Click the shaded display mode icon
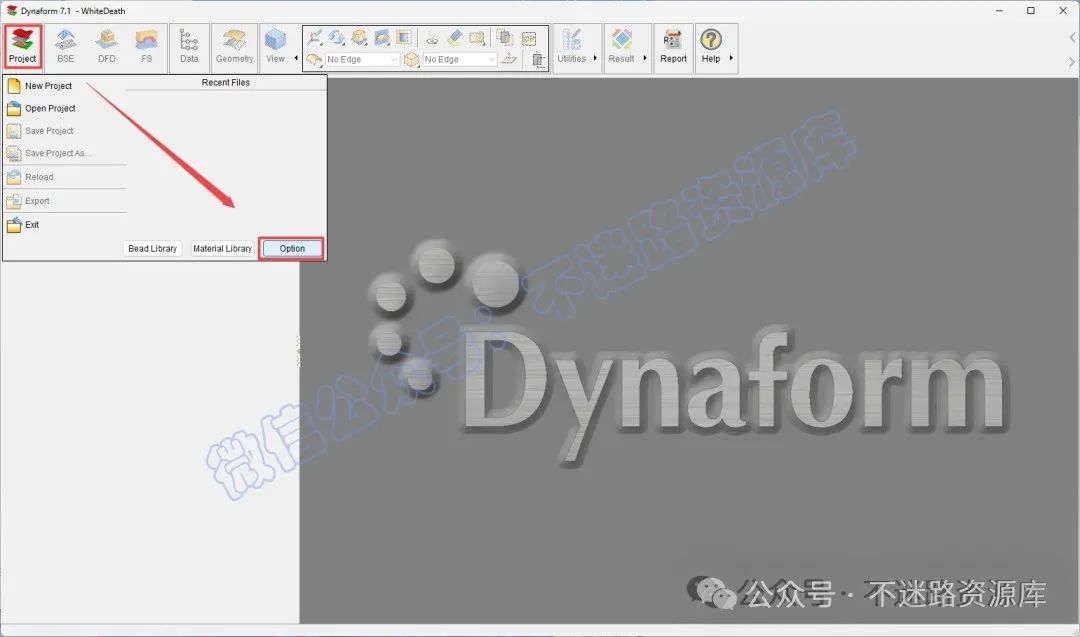Screen dimensions: 1080x637 tap(404, 37)
